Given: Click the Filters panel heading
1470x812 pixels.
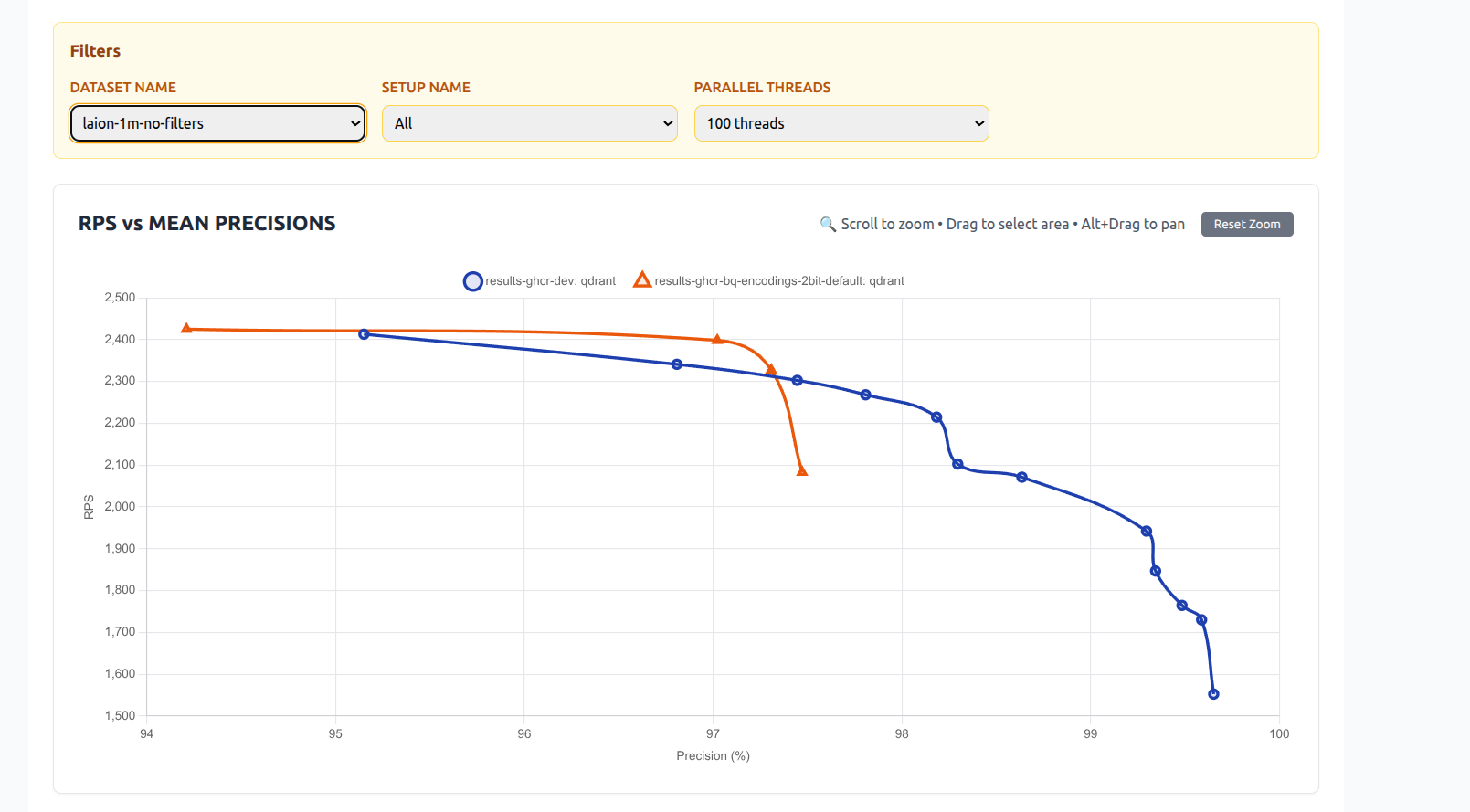Looking at the screenshot, I should [x=95, y=51].
